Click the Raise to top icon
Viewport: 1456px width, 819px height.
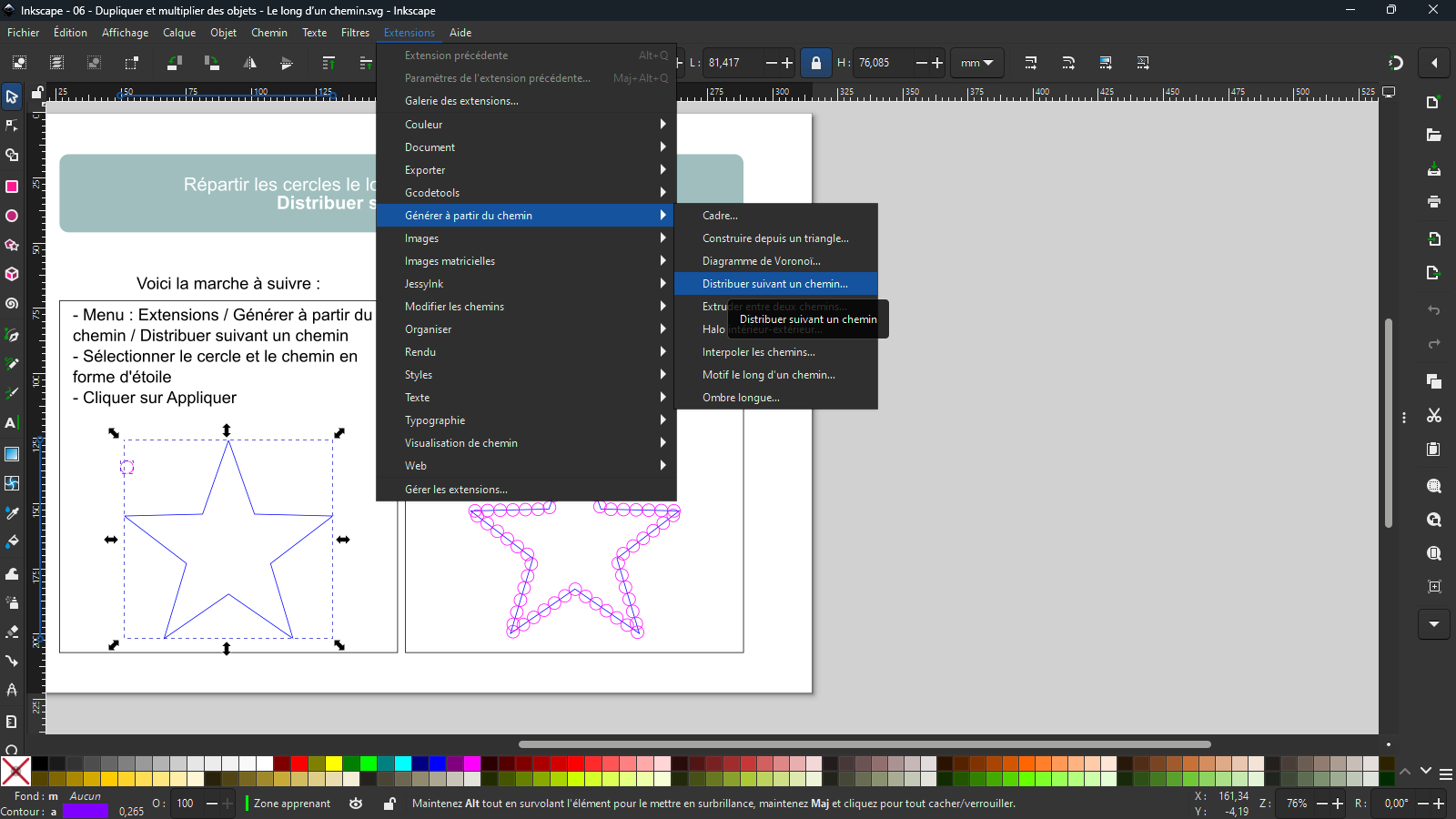pos(329,63)
